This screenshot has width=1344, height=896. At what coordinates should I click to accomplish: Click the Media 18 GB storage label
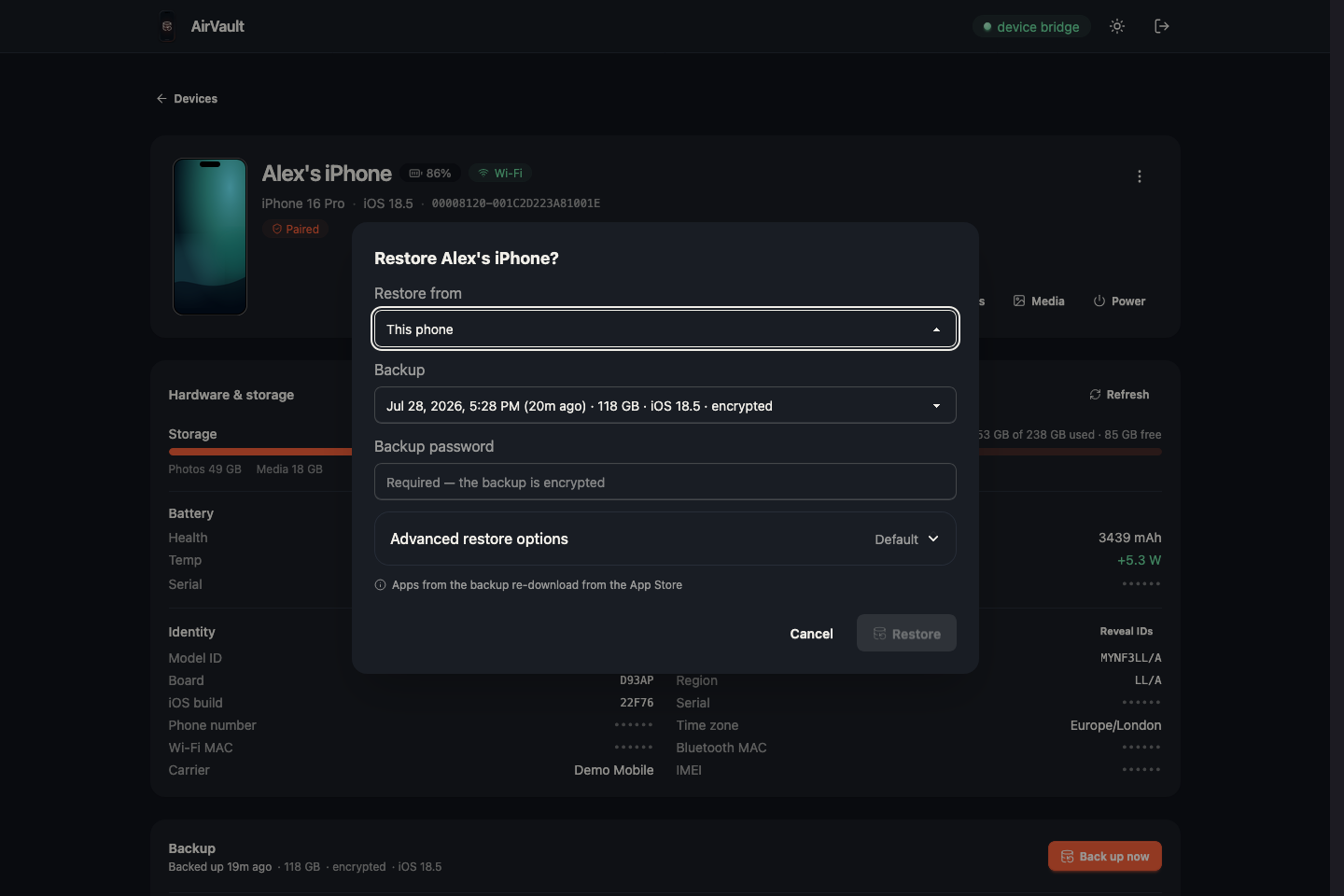pos(289,469)
